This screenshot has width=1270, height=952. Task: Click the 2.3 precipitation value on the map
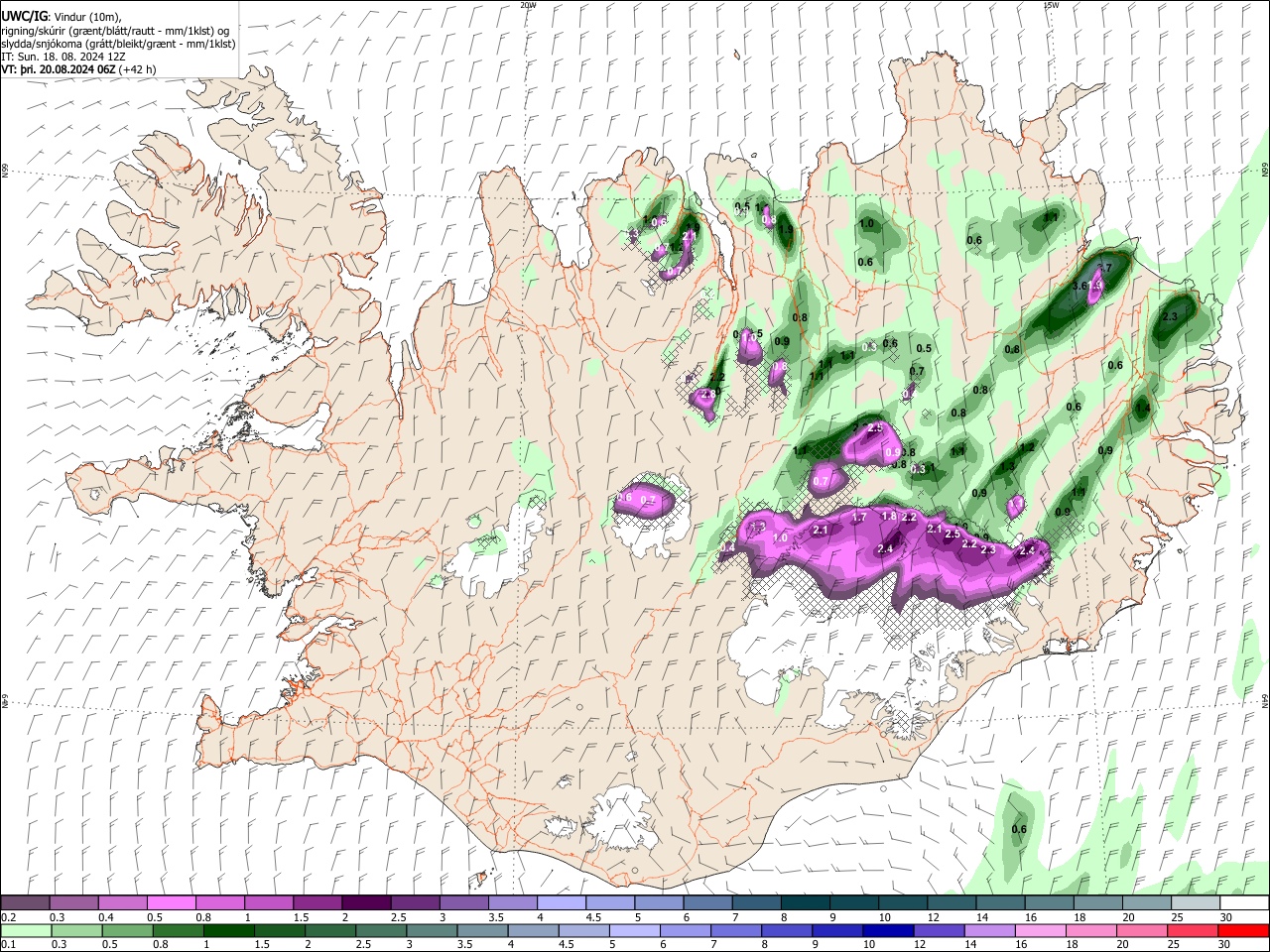click(x=1169, y=316)
